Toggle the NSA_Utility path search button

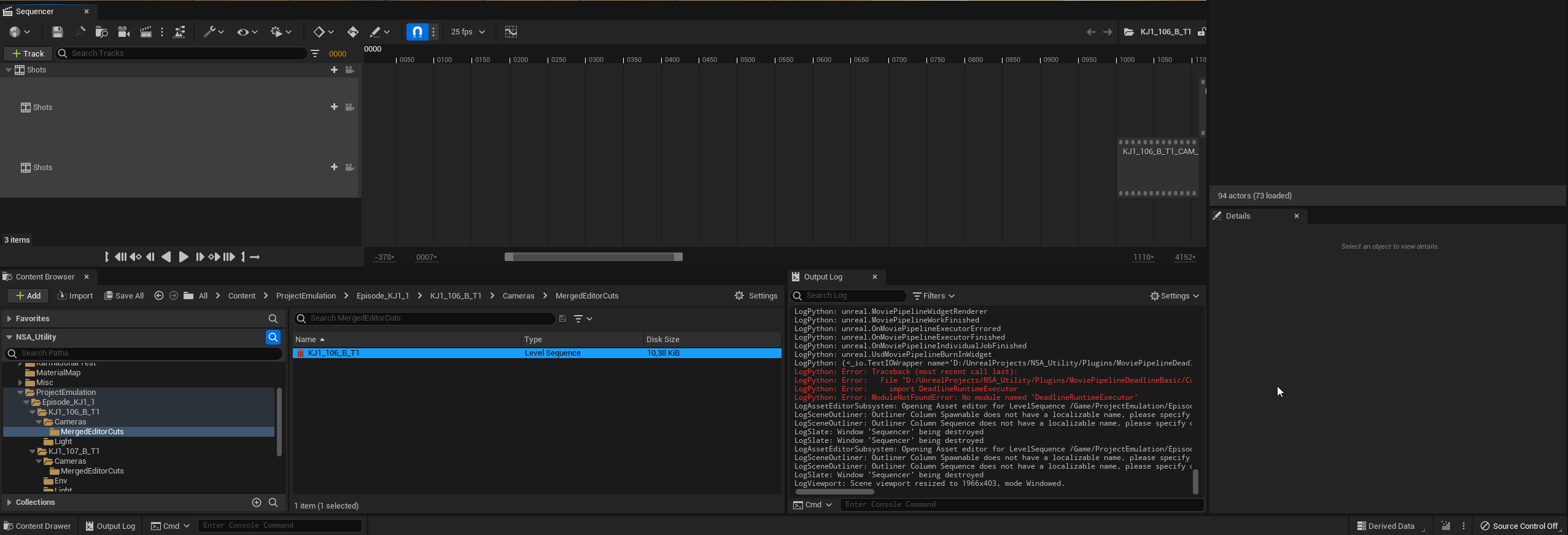click(x=273, y=337)
